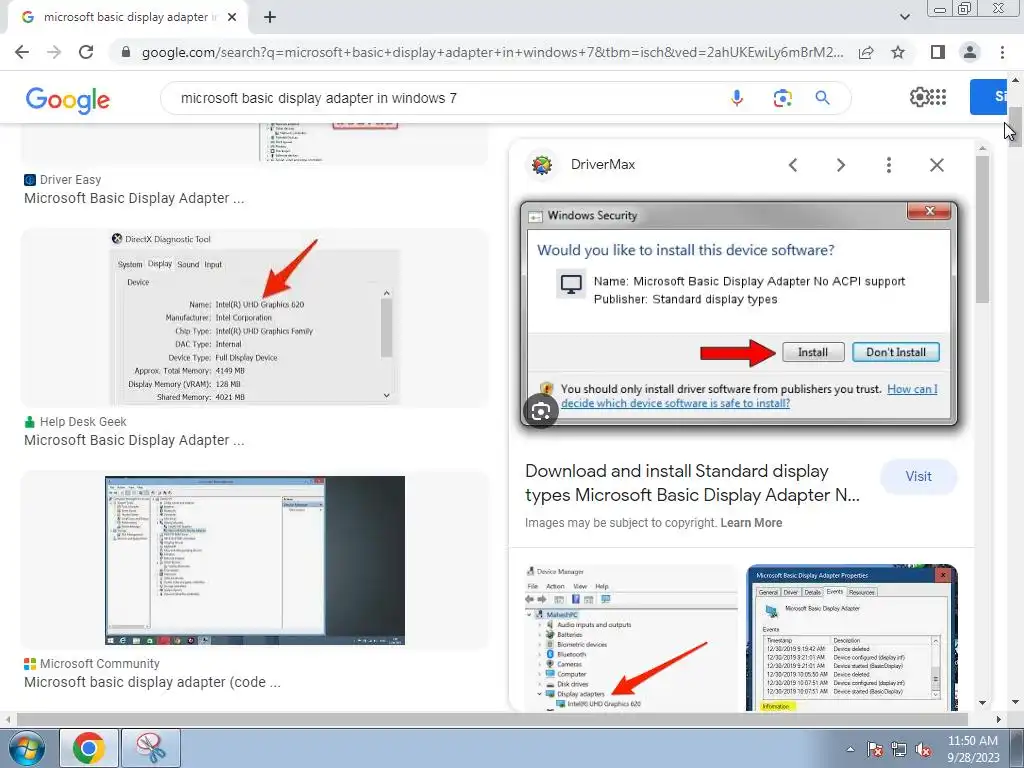Open tab search dropdown arrow
The image size is (1024, 768).
[x=904, y=17]
